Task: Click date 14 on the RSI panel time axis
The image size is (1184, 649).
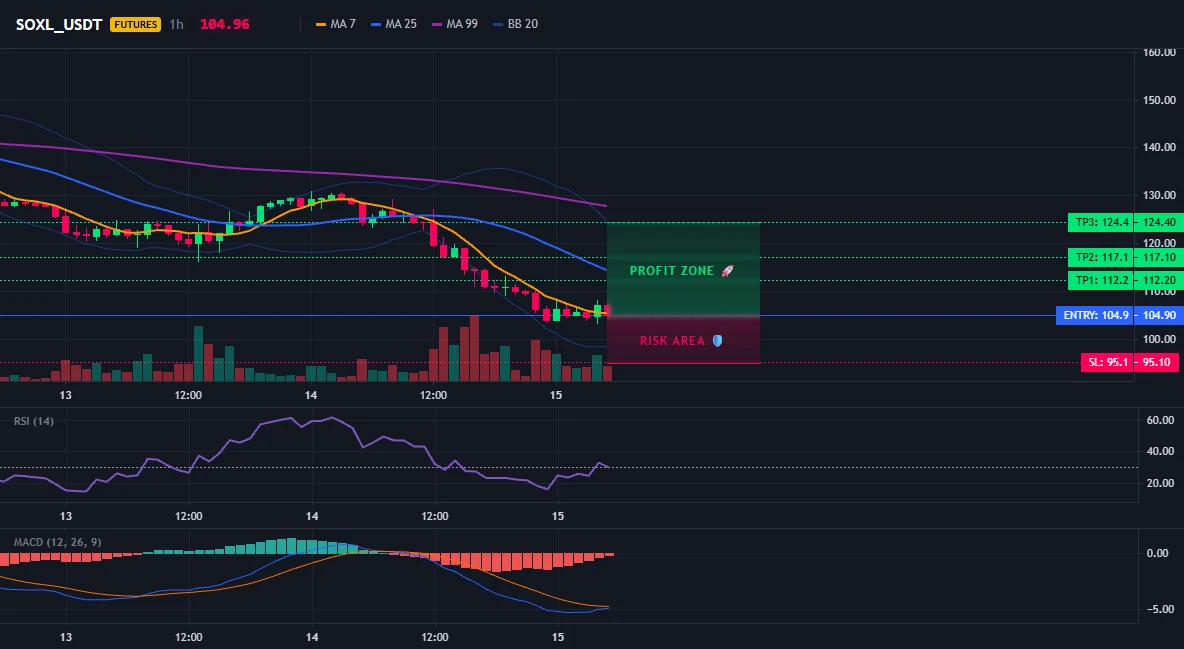Action: tap(312, 516)
